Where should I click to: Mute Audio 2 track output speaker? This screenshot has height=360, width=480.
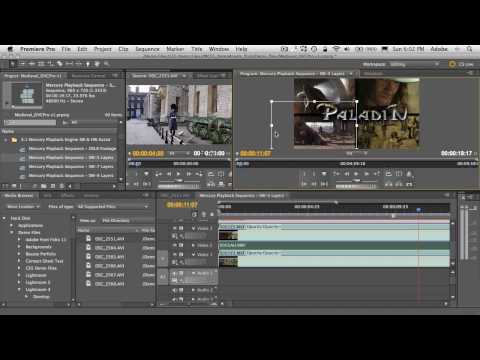[x=174, y=290]
